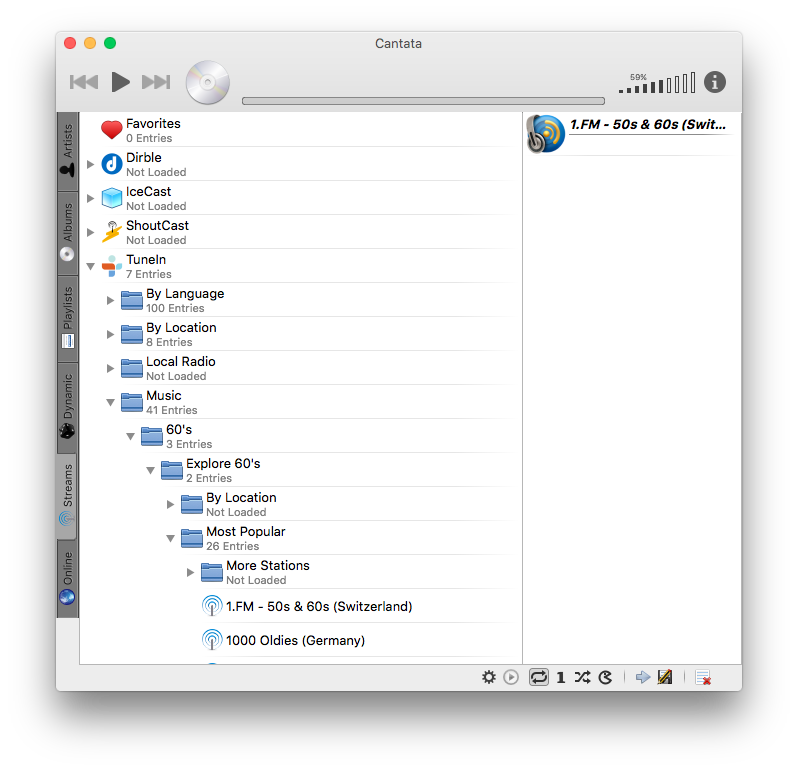Select the 60's folder label
The height and width of the screenshot is (771, 798).
(179, 430)
